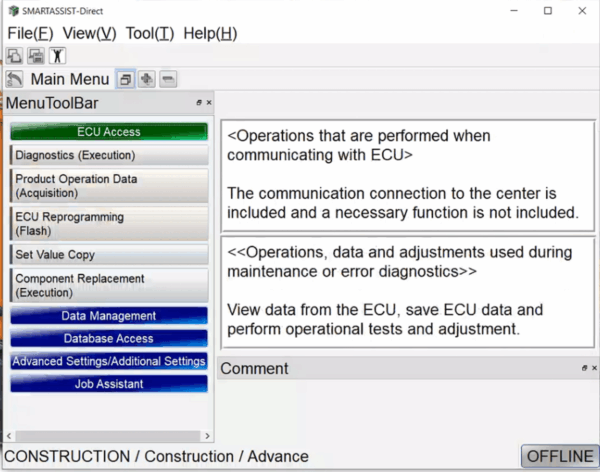Click the OFFLINE status button
This screenshot has width=600, height=472.
[x=560, y=457]
